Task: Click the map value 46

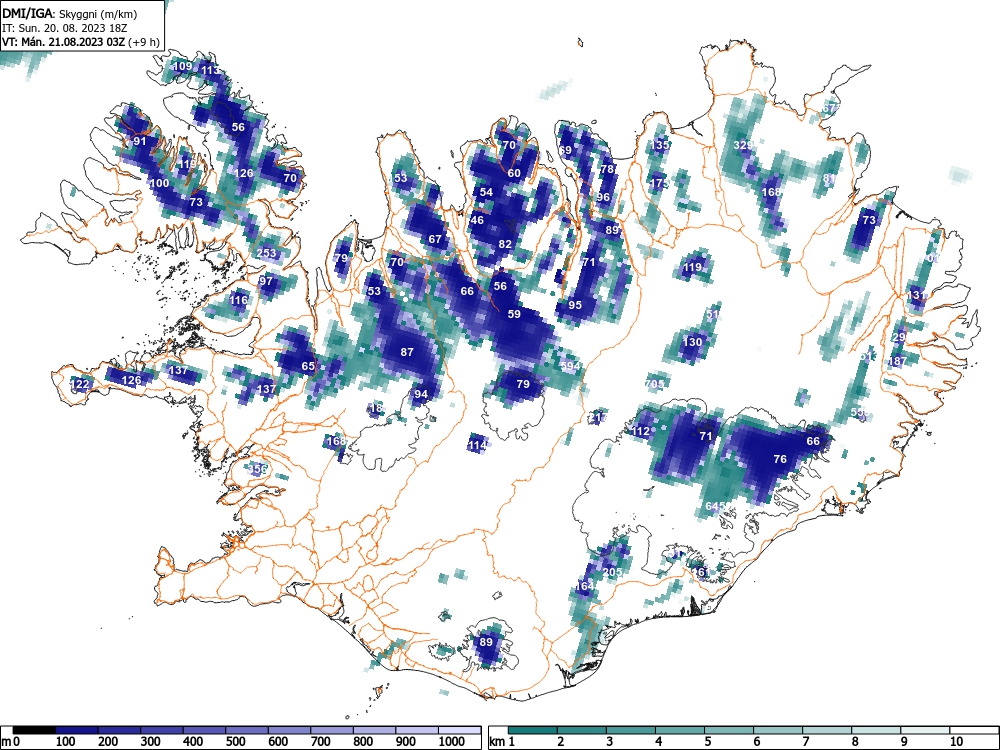Action: (x=476, y=220)
